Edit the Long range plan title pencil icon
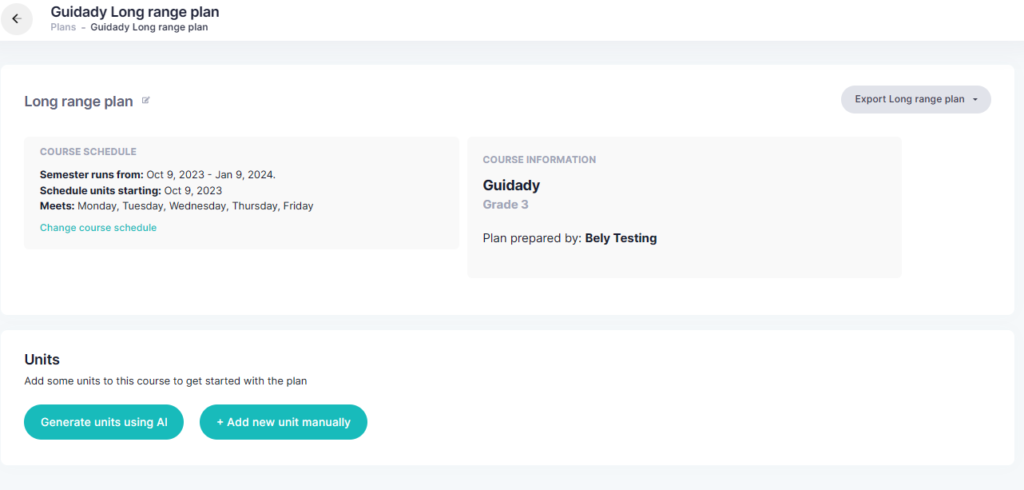 146,101
